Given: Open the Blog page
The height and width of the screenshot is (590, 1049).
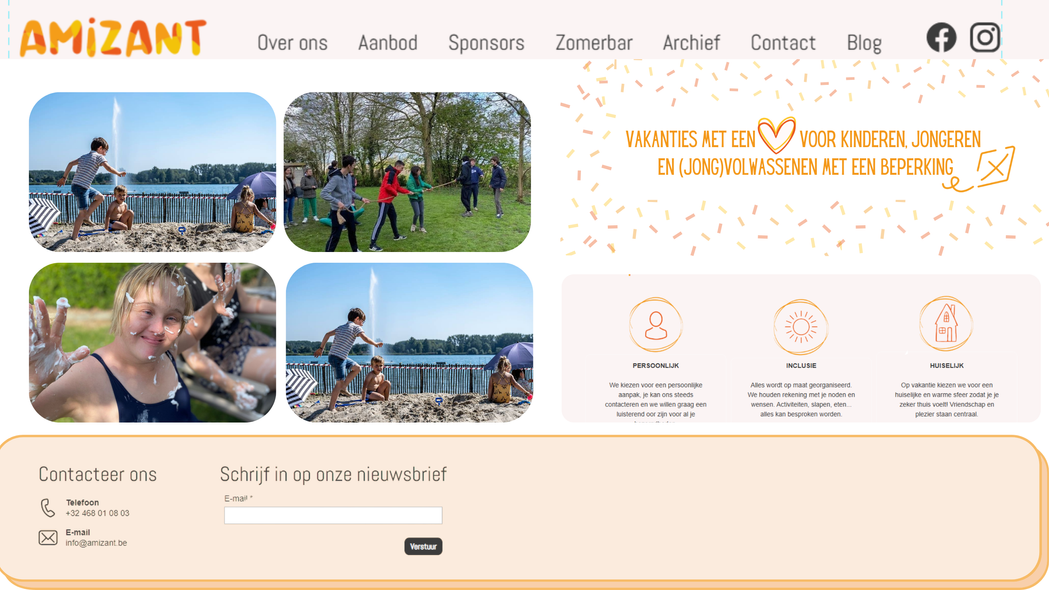Looking at the screenshot, I should [864, 43].
